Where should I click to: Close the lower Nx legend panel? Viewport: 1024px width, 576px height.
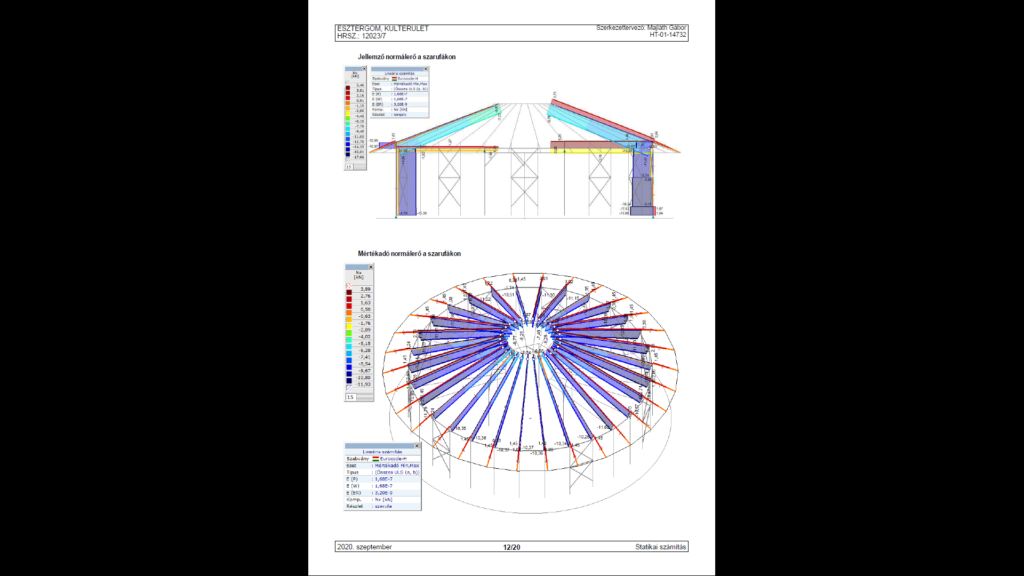[371, 267]
